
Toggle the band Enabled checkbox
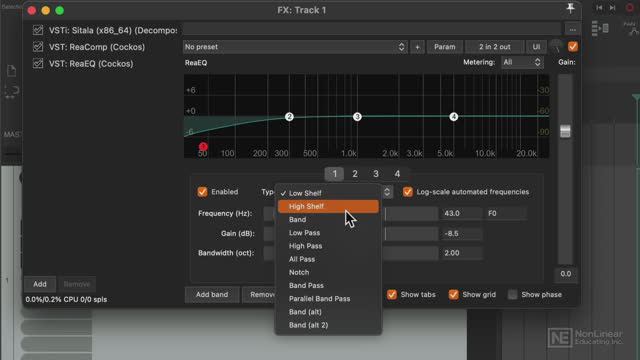coord(202,192)
